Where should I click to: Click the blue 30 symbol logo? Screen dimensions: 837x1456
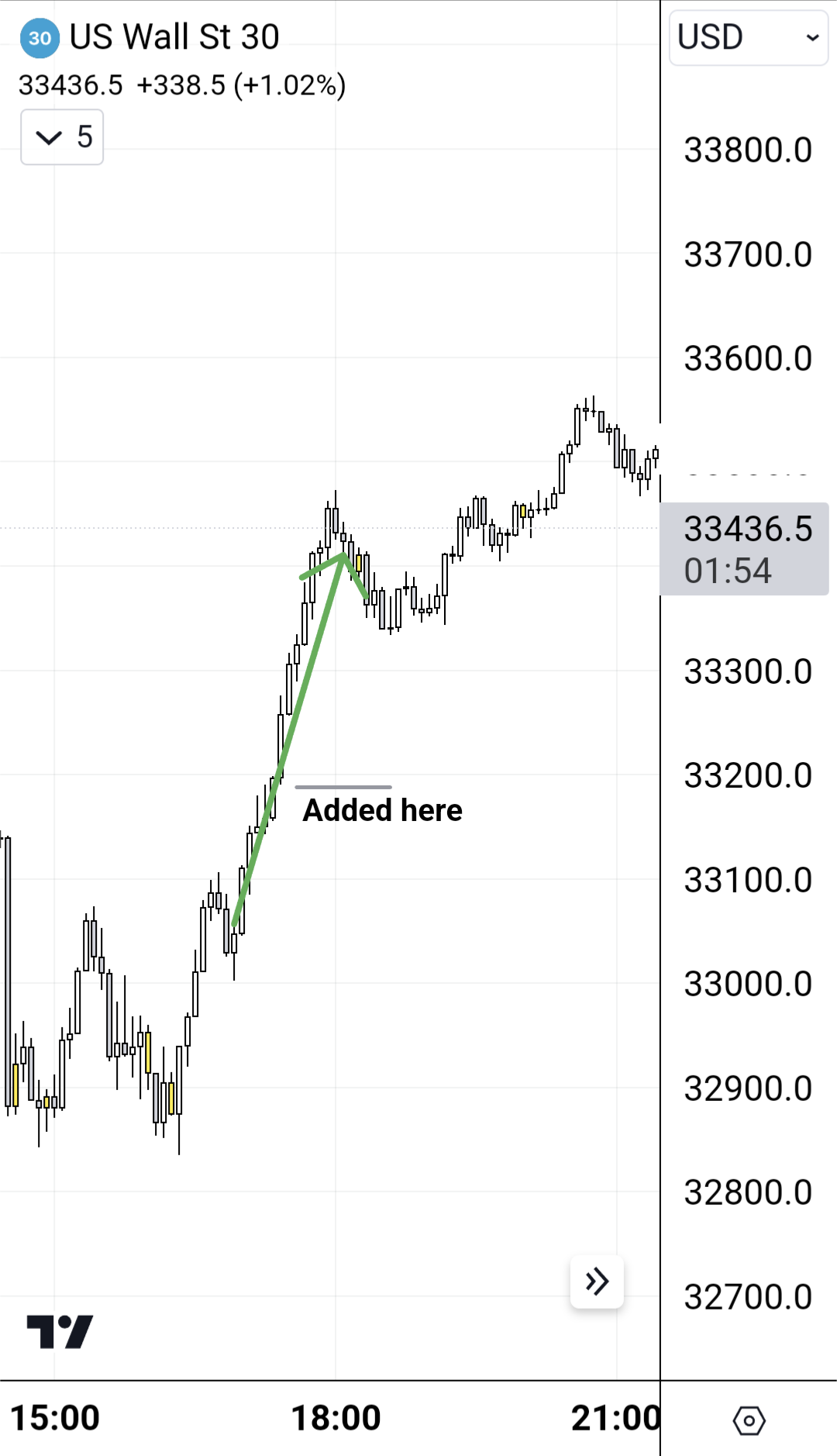pyautogui.click(x=40, y=38)
